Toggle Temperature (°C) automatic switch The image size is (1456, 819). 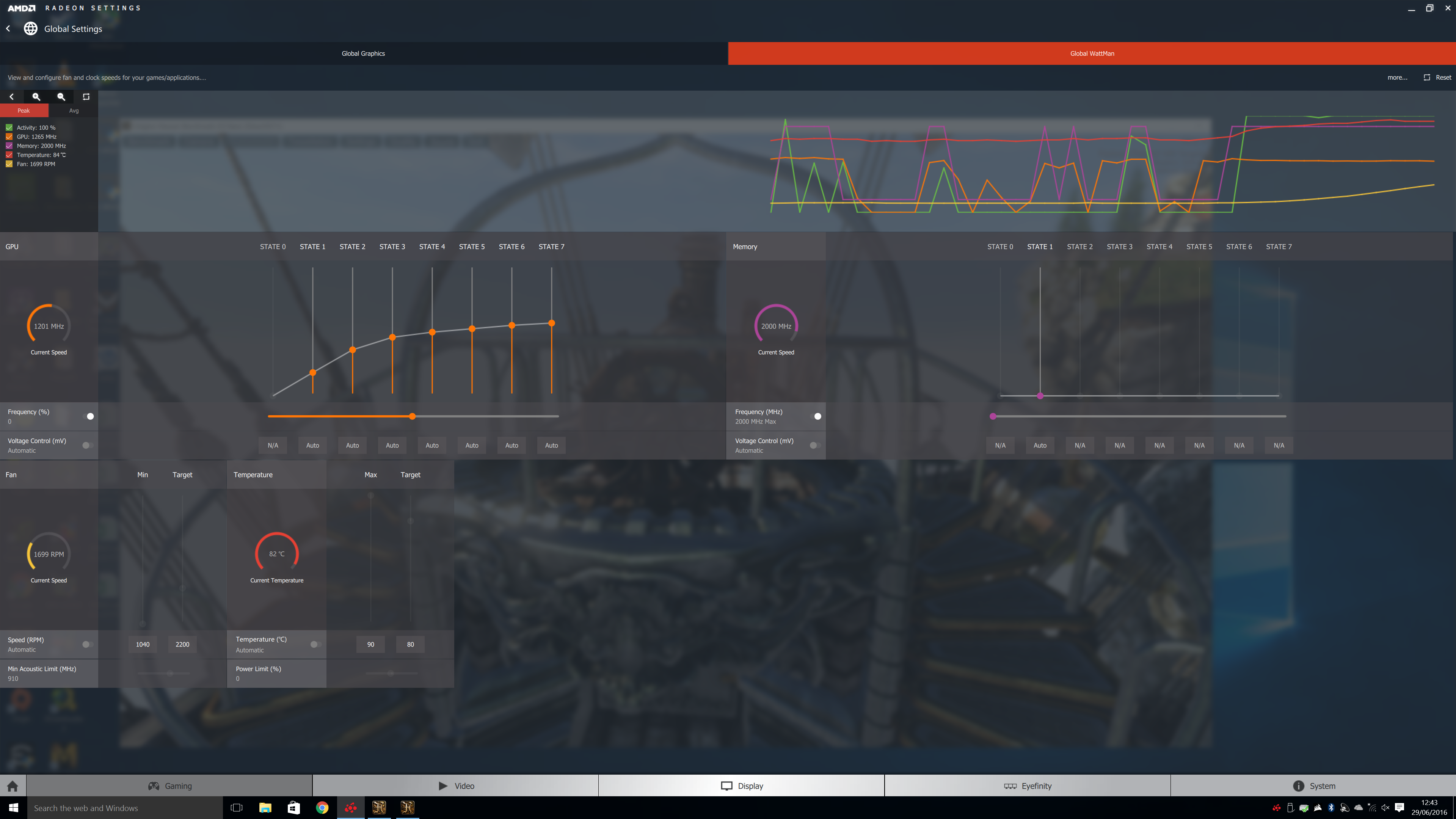coord(316,644)
